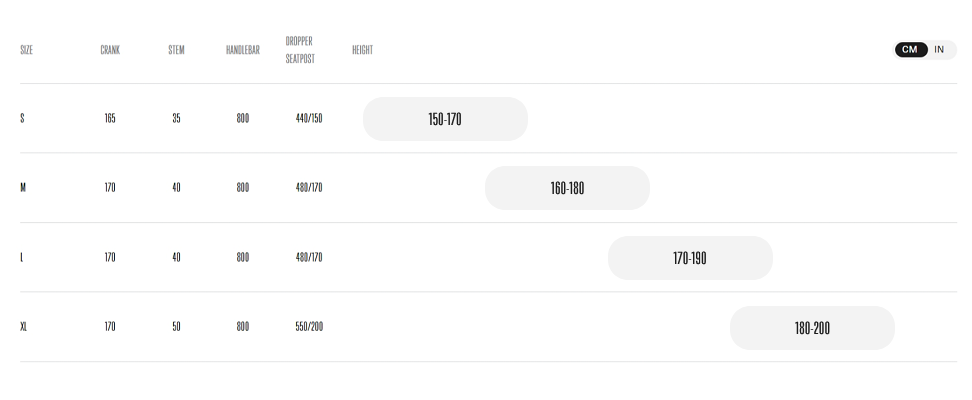This screenshot has width=972, height=400.
Task: Select the 180-200 height range bar
Action: point(812,328)
